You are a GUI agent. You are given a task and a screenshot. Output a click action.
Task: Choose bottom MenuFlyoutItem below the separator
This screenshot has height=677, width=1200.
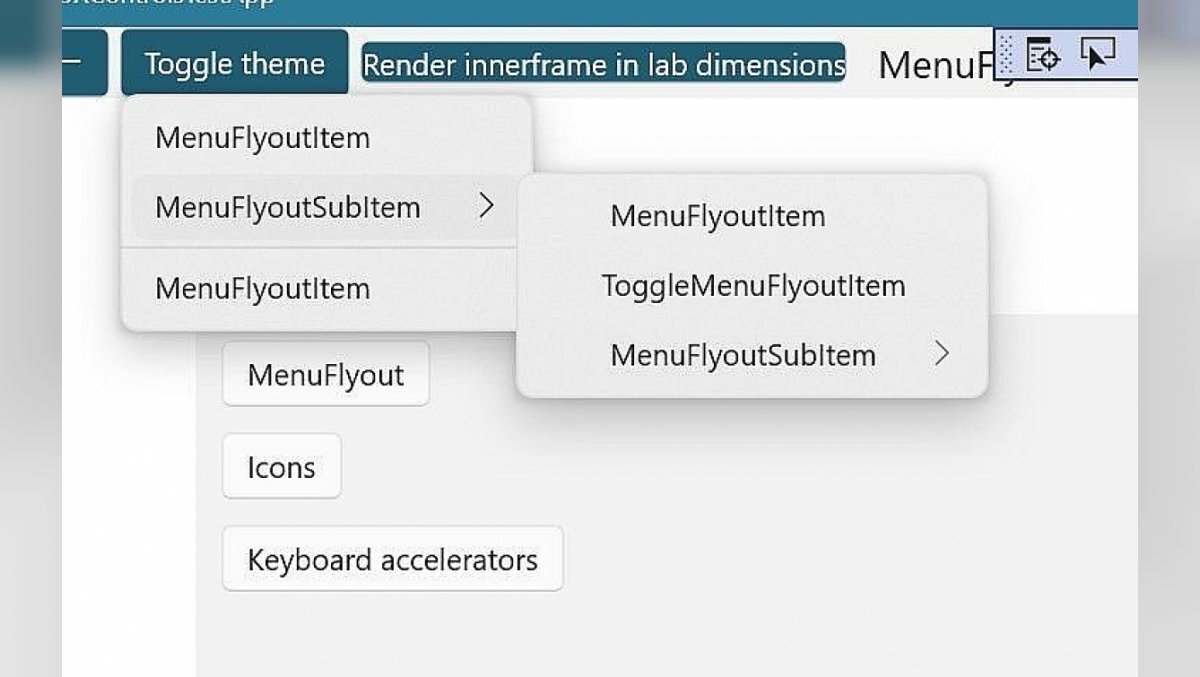(x=327, y=289)
